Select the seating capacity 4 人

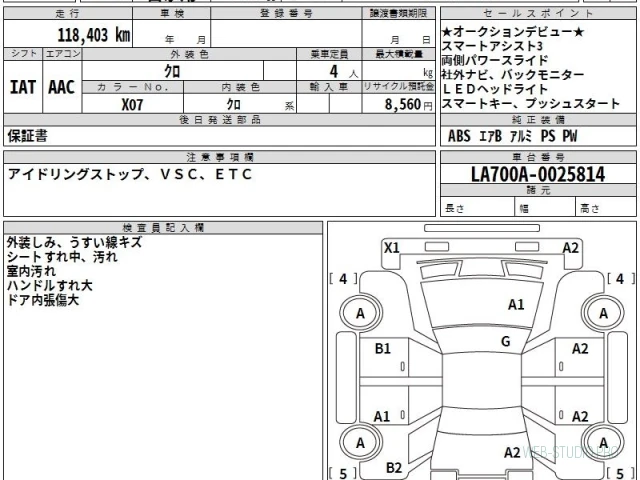point(344,72)
